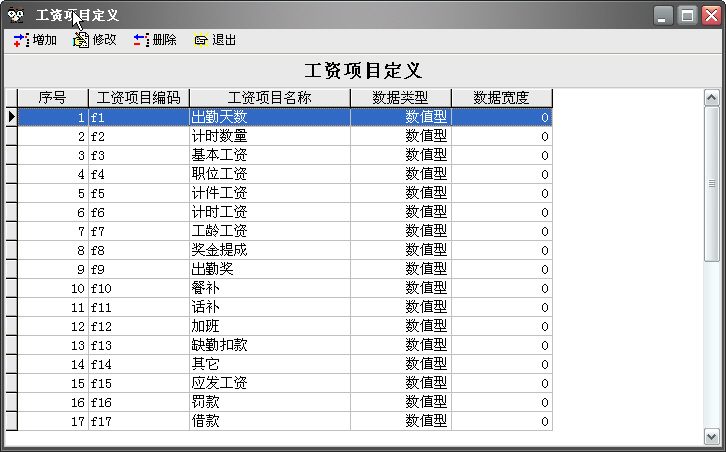726x452 pixels.
Task: Select the 缺勤扣款 cell
Action: coord(270,345)
